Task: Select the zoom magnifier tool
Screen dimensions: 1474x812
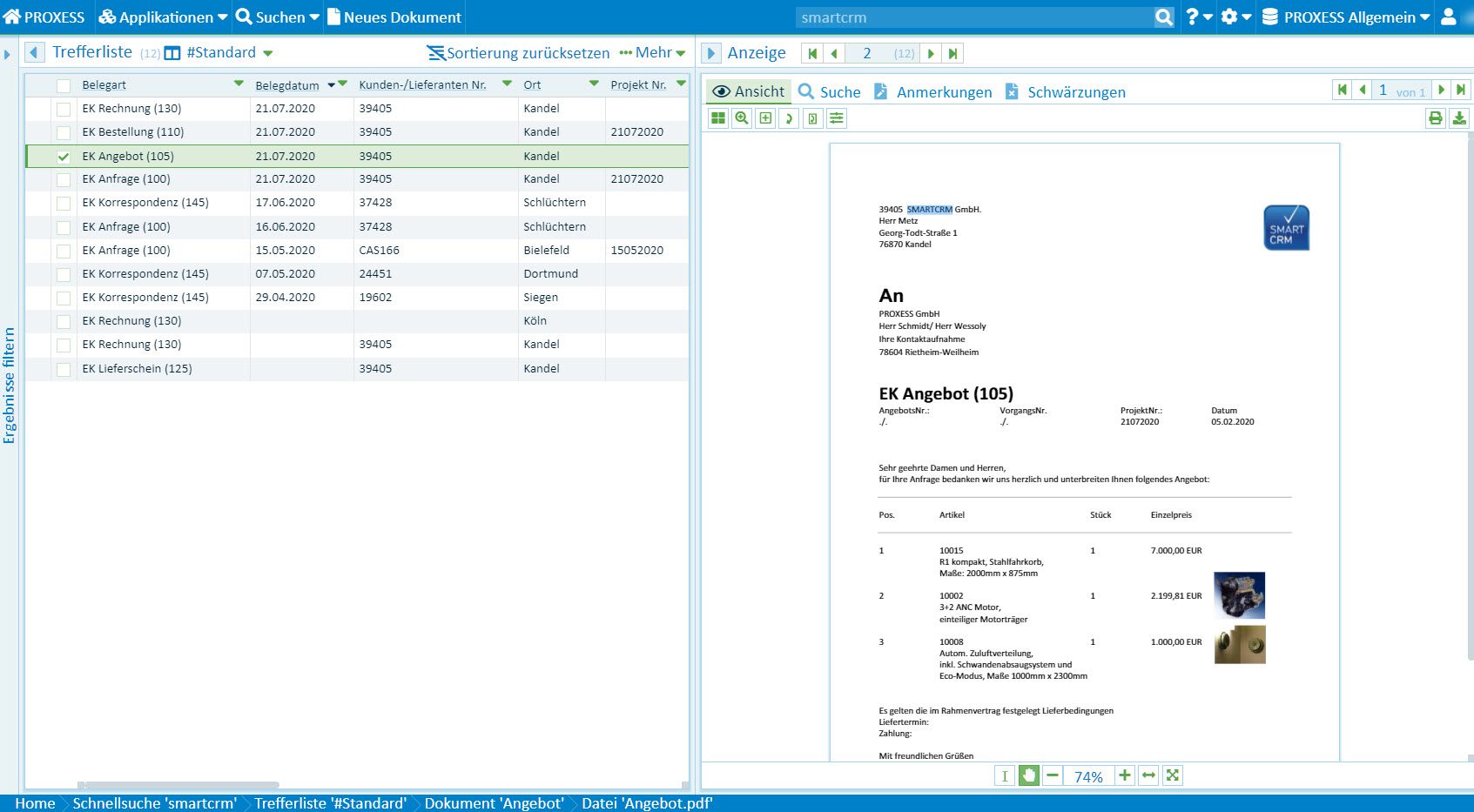Action: click(x=742, y=118)
